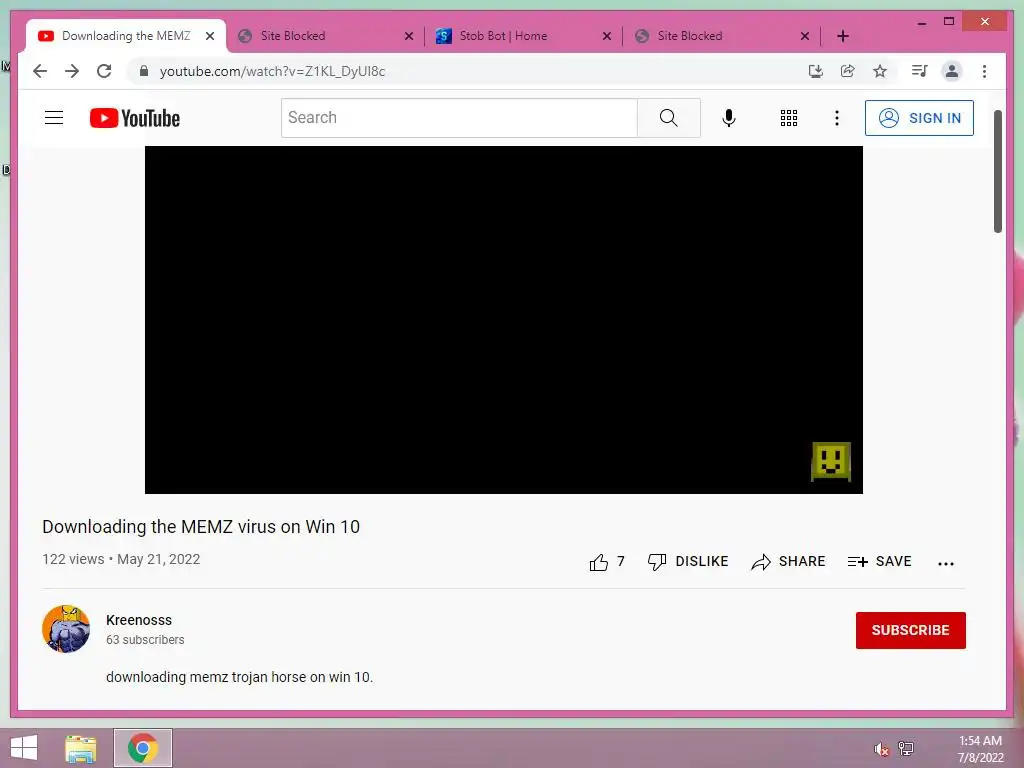
Task: Click the search magnifier button
Action: tap(669, 118)
